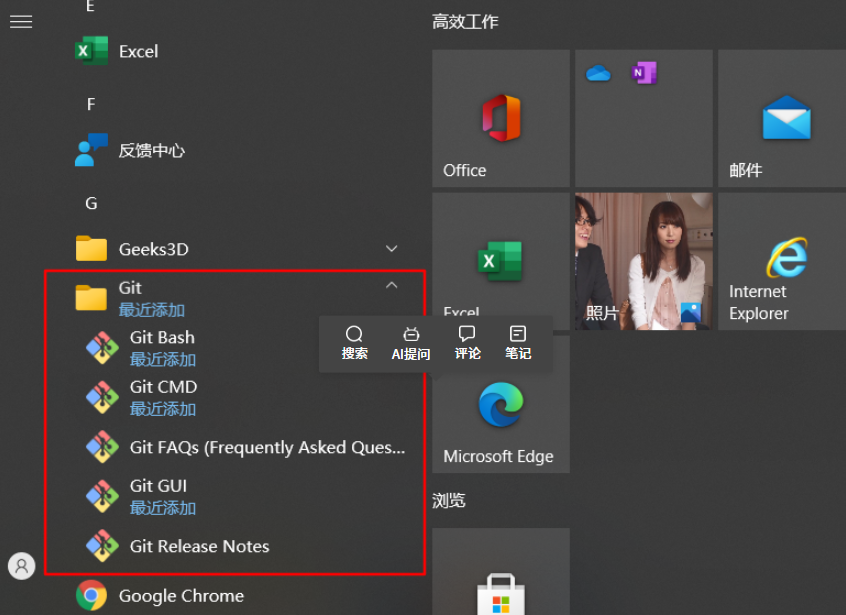Click the letter G section header
Screen dimensions: 846x615
[x=91, y=203]
